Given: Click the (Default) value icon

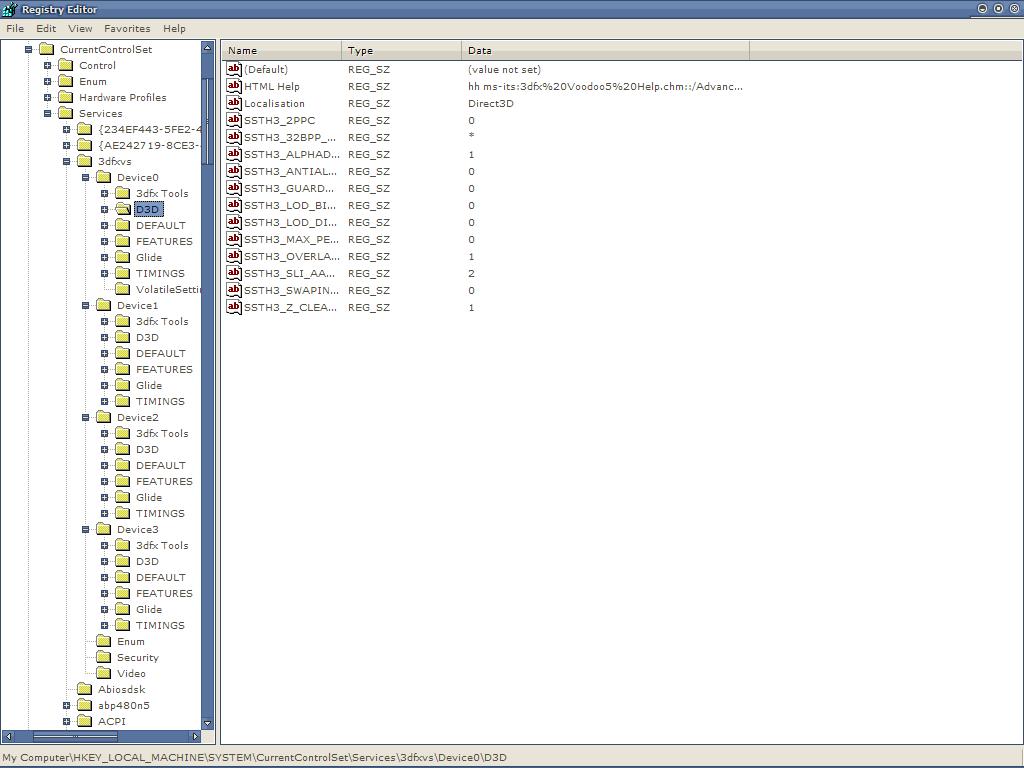Looking at the screenshot, I should 234,70.
